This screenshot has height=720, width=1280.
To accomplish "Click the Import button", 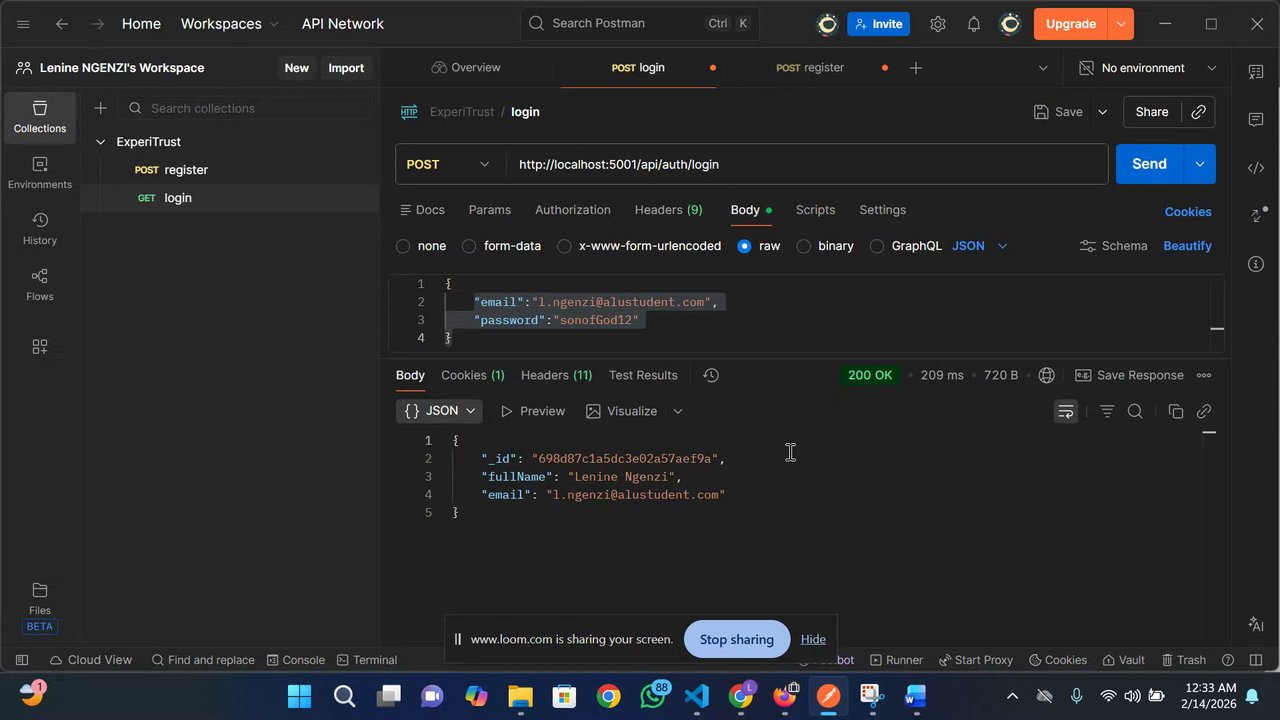I will pos(346,68).
